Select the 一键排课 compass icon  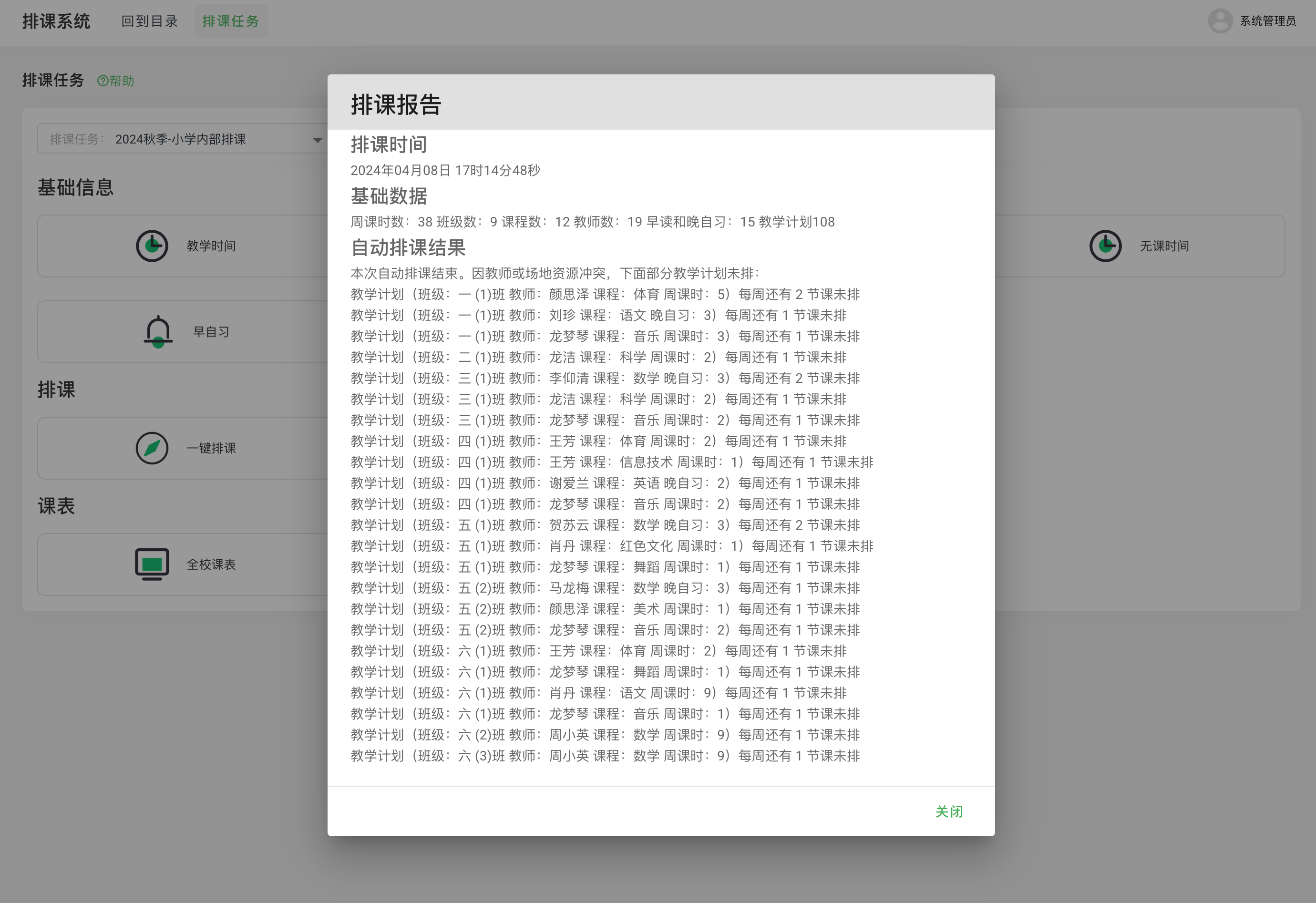152,448
